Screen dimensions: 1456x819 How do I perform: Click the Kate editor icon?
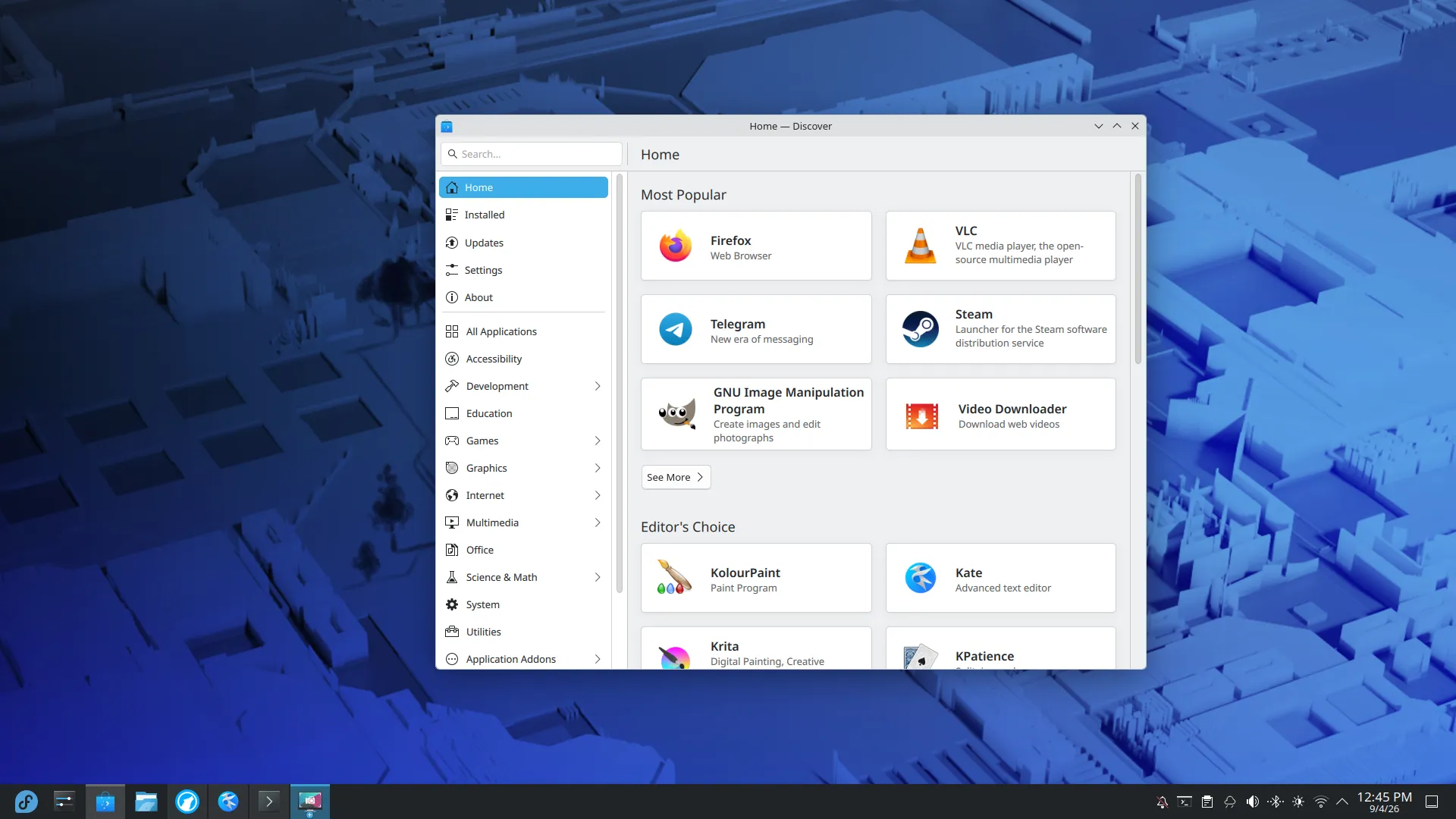920,578
